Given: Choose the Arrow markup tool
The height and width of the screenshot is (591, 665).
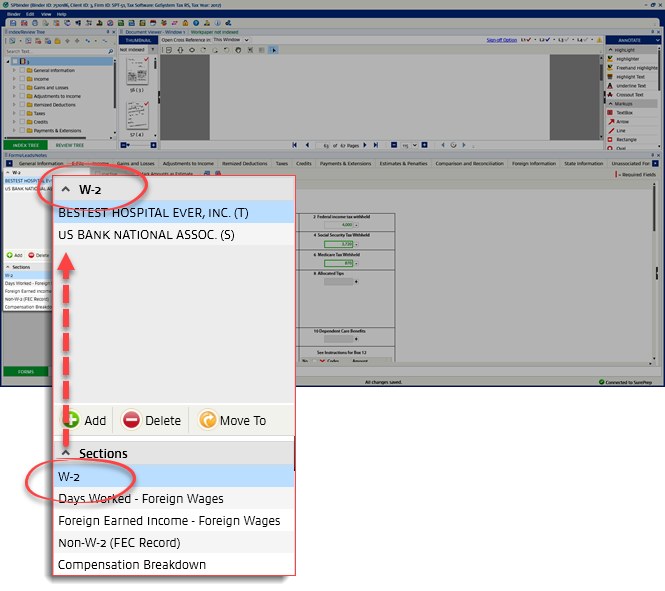Looking at the screenshot, I should (622, 121).
